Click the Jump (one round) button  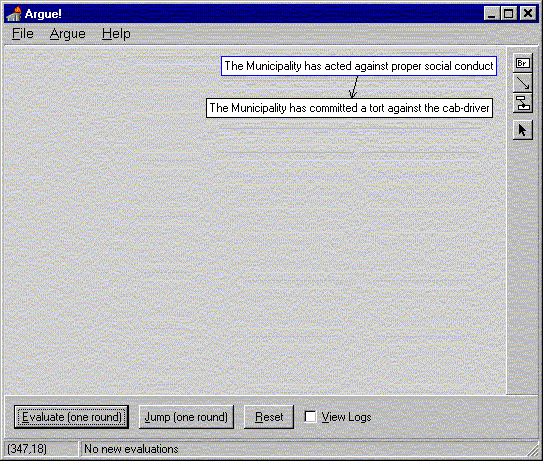(x=186, y=417)
